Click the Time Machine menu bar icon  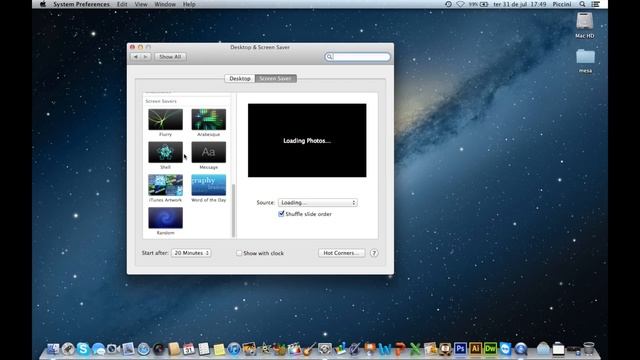[448, 4]
